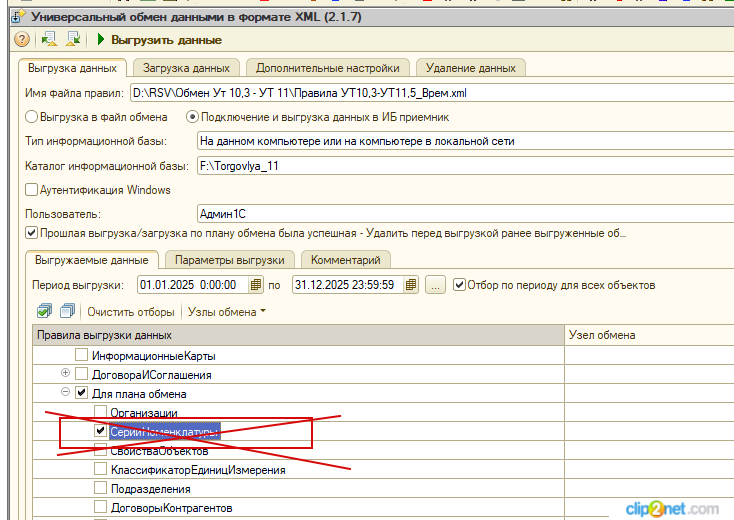Select the Комментарий subtab

pyautogui.click(x=345, y=260)
